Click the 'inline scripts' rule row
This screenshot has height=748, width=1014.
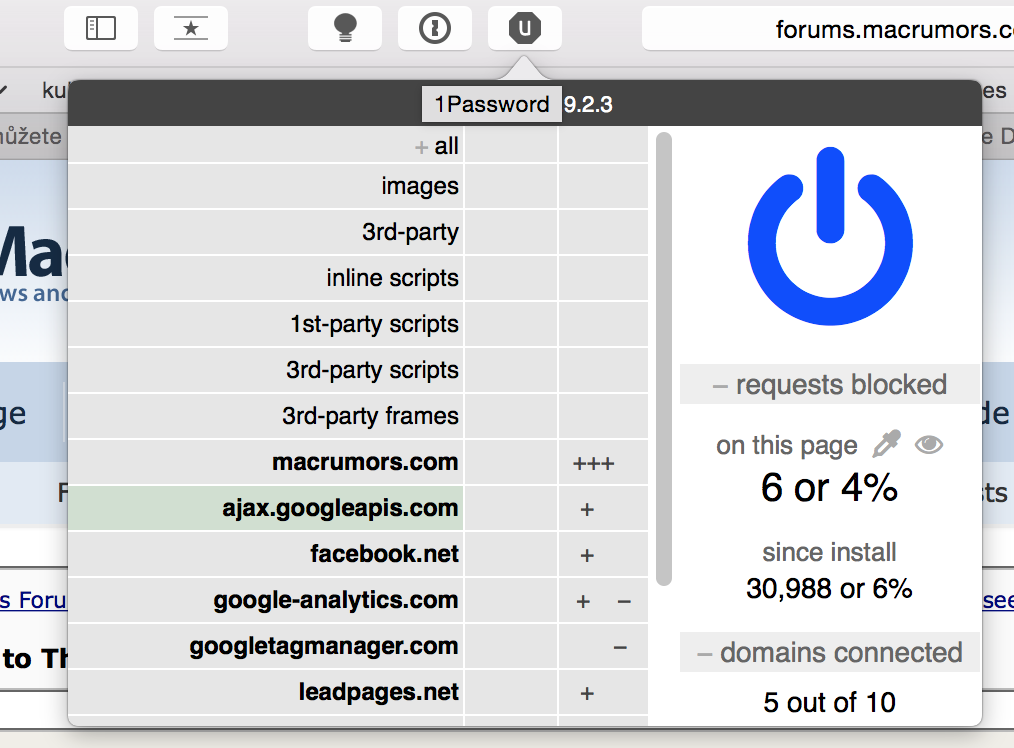(x=266, y=278)
